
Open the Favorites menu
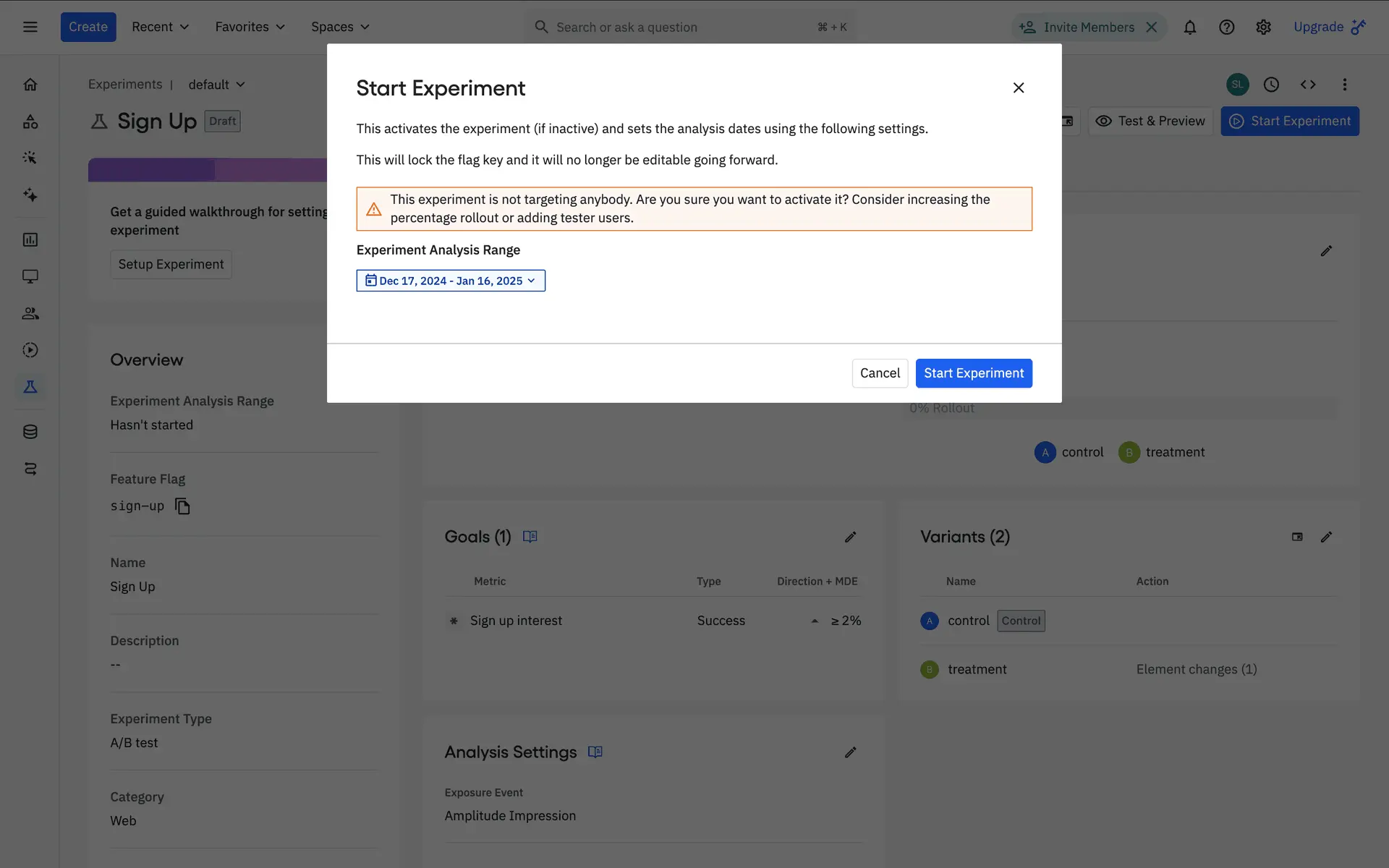(x=250, y=27)
